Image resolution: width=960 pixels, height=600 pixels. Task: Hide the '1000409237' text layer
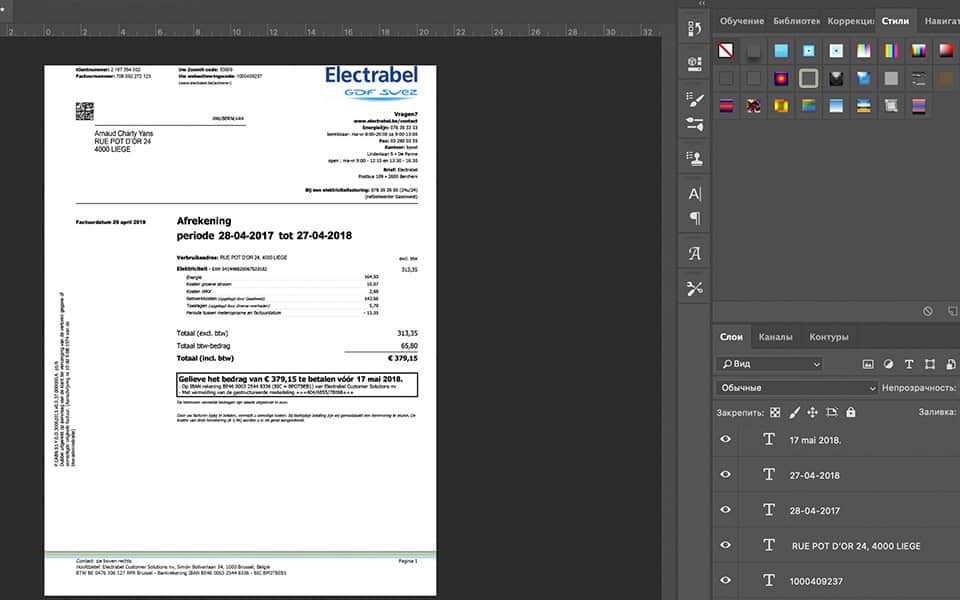[726, 580]
